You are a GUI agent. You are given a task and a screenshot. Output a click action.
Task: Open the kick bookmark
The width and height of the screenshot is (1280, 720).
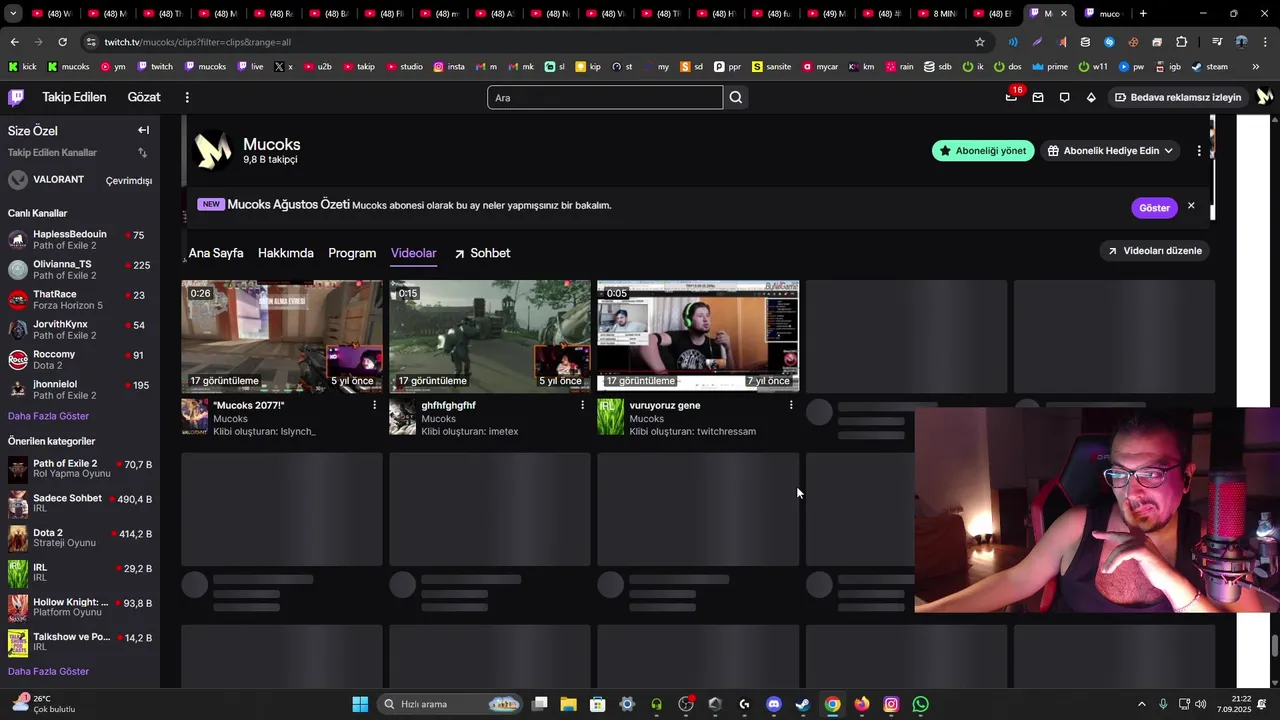(22, 67)
